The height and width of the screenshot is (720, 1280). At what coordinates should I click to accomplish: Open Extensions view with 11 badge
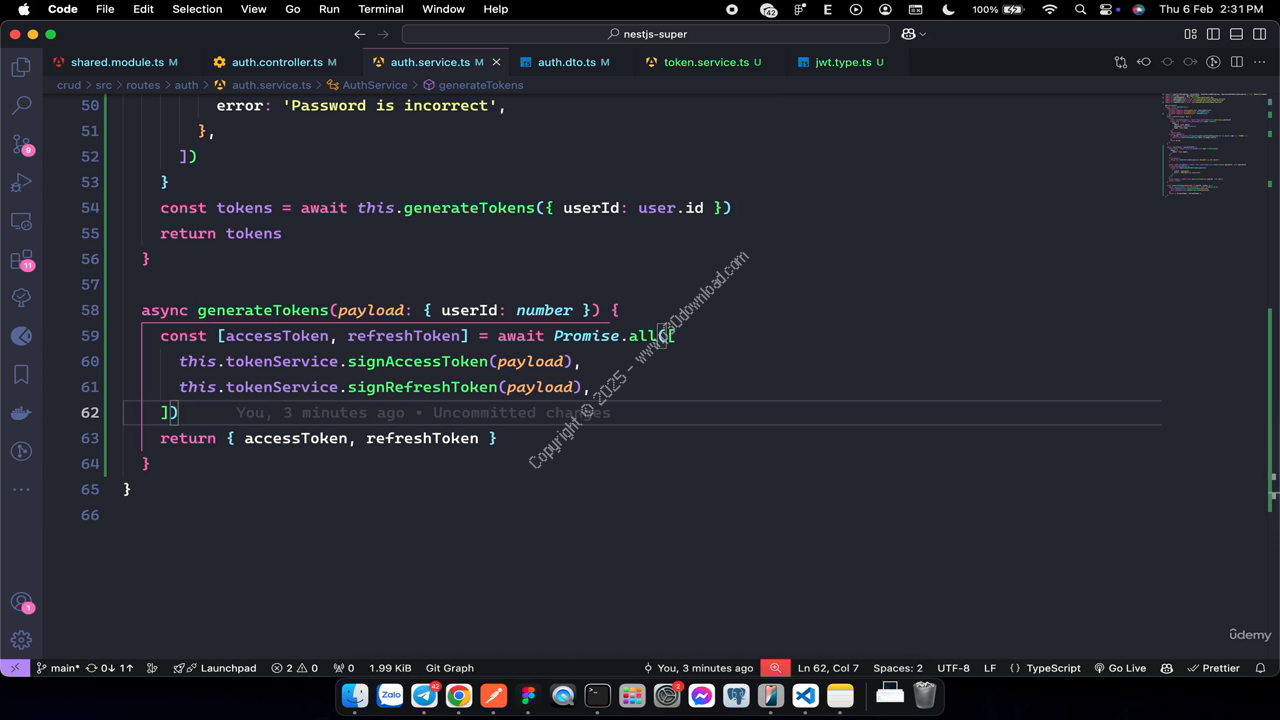[21, 260]
